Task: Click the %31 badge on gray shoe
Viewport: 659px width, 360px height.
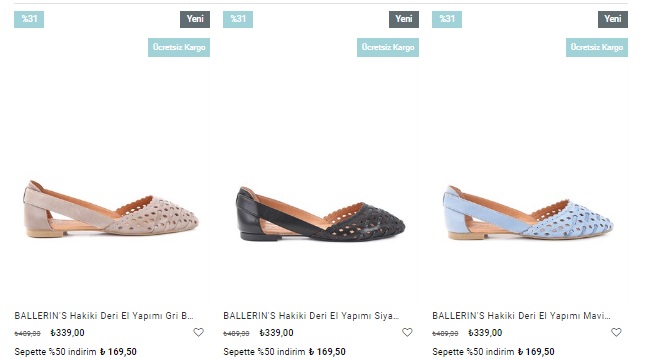Action: (x=29, y=19)
